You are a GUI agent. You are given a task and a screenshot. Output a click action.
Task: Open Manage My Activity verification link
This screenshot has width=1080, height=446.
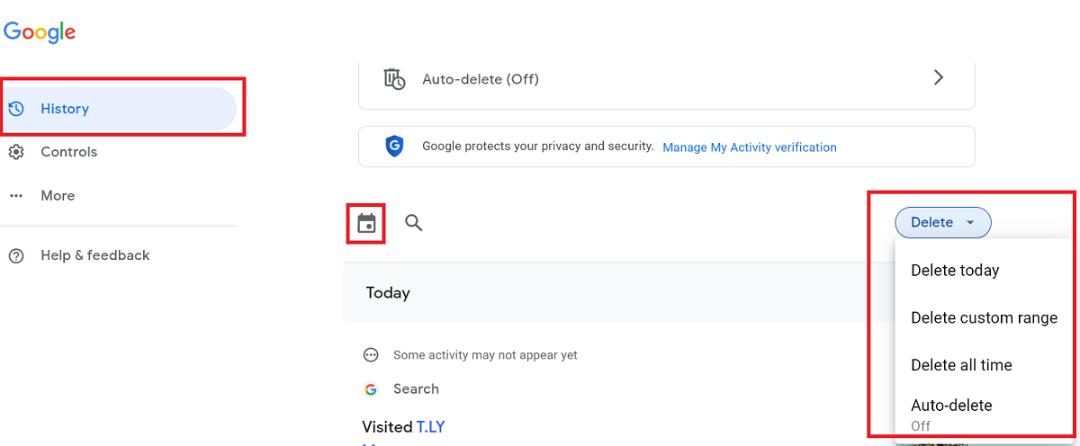click(x=749, y=147)
